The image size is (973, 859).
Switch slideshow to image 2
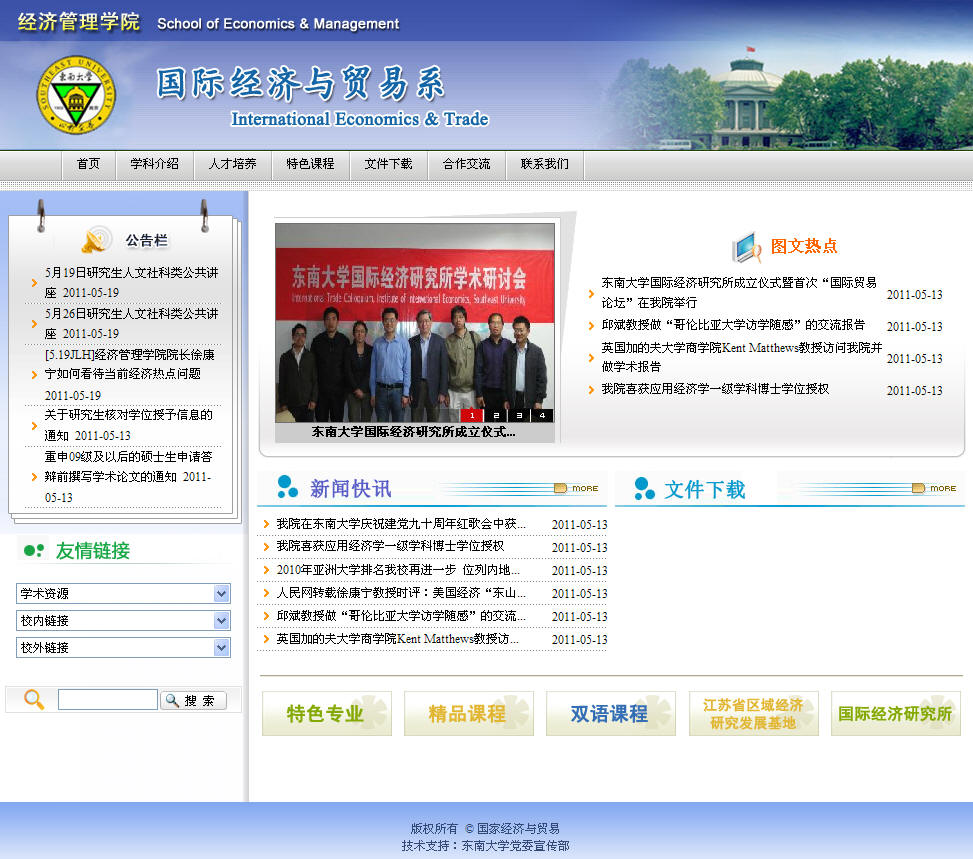point(495,415)
